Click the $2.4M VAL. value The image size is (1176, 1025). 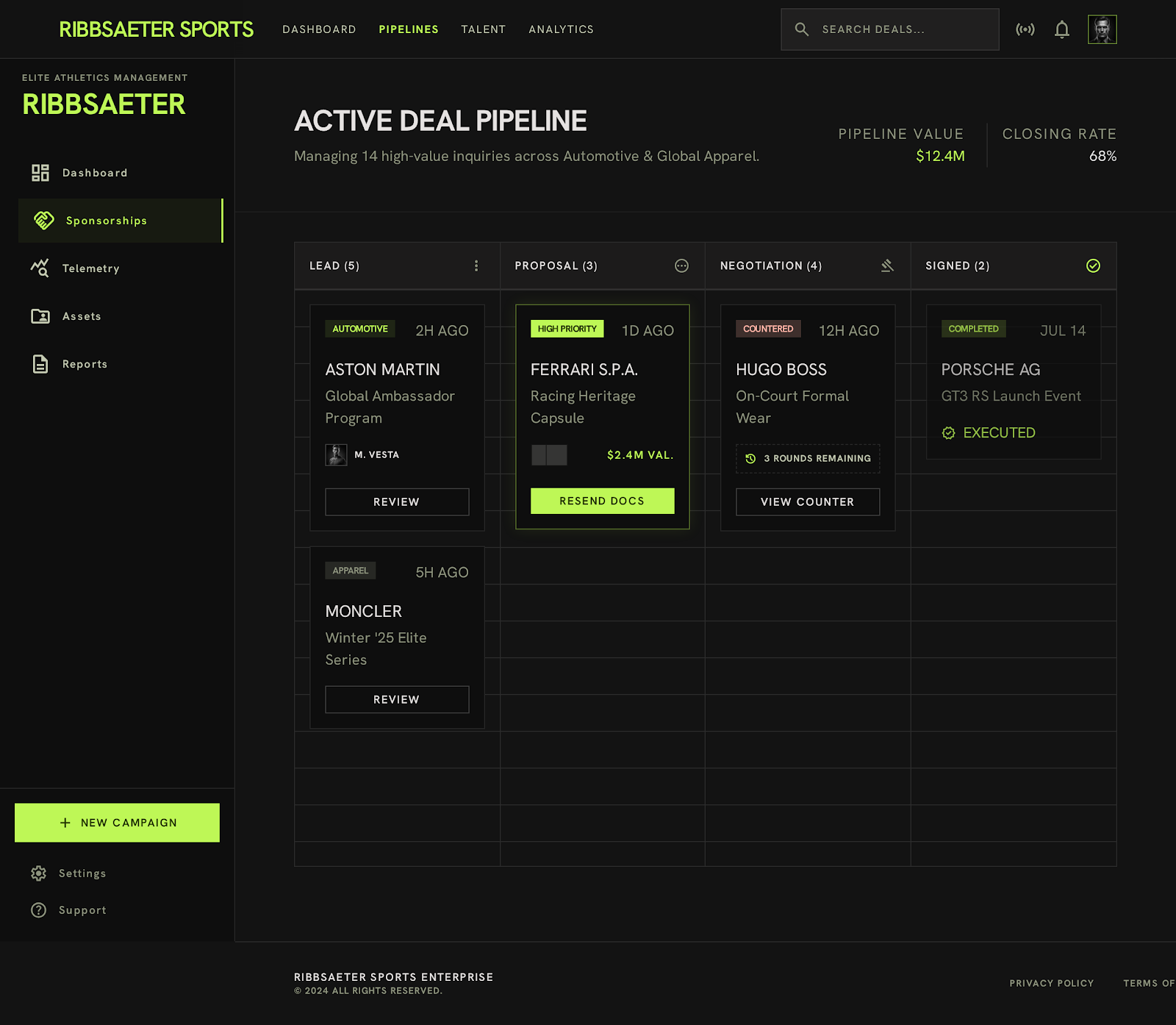pos(640,455)
